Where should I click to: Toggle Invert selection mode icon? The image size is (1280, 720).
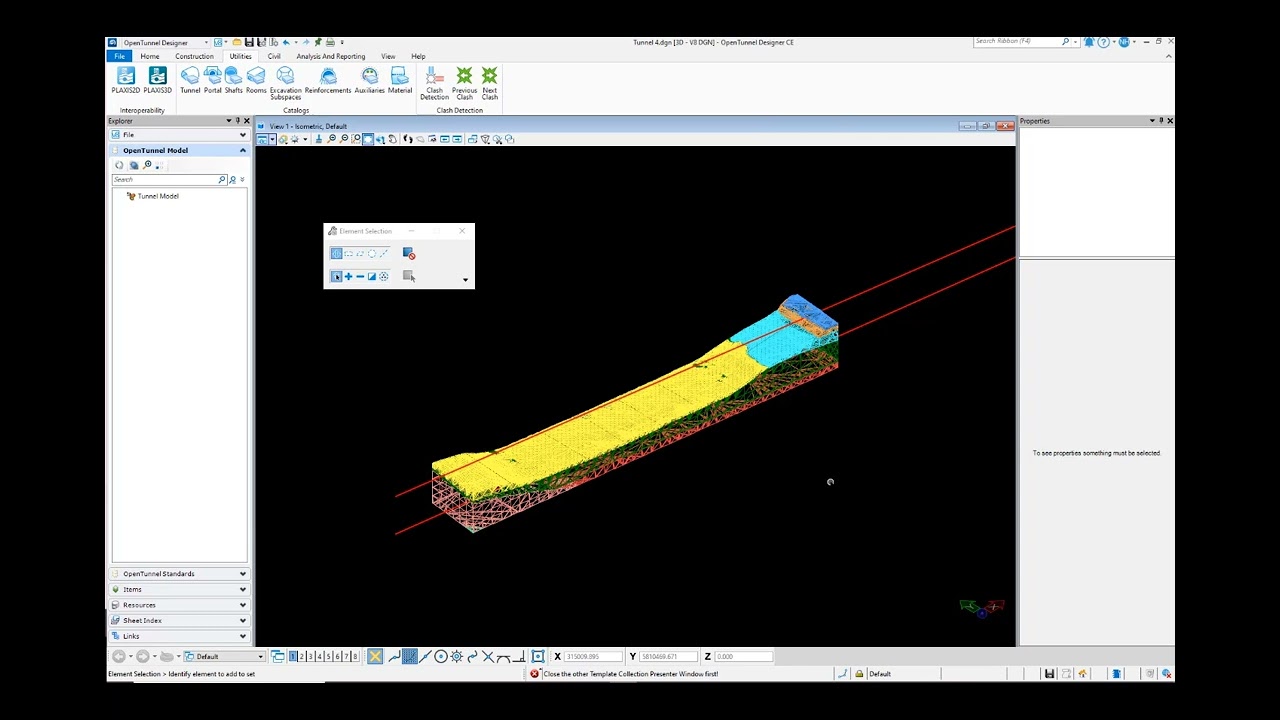click(x=372, y=276)
